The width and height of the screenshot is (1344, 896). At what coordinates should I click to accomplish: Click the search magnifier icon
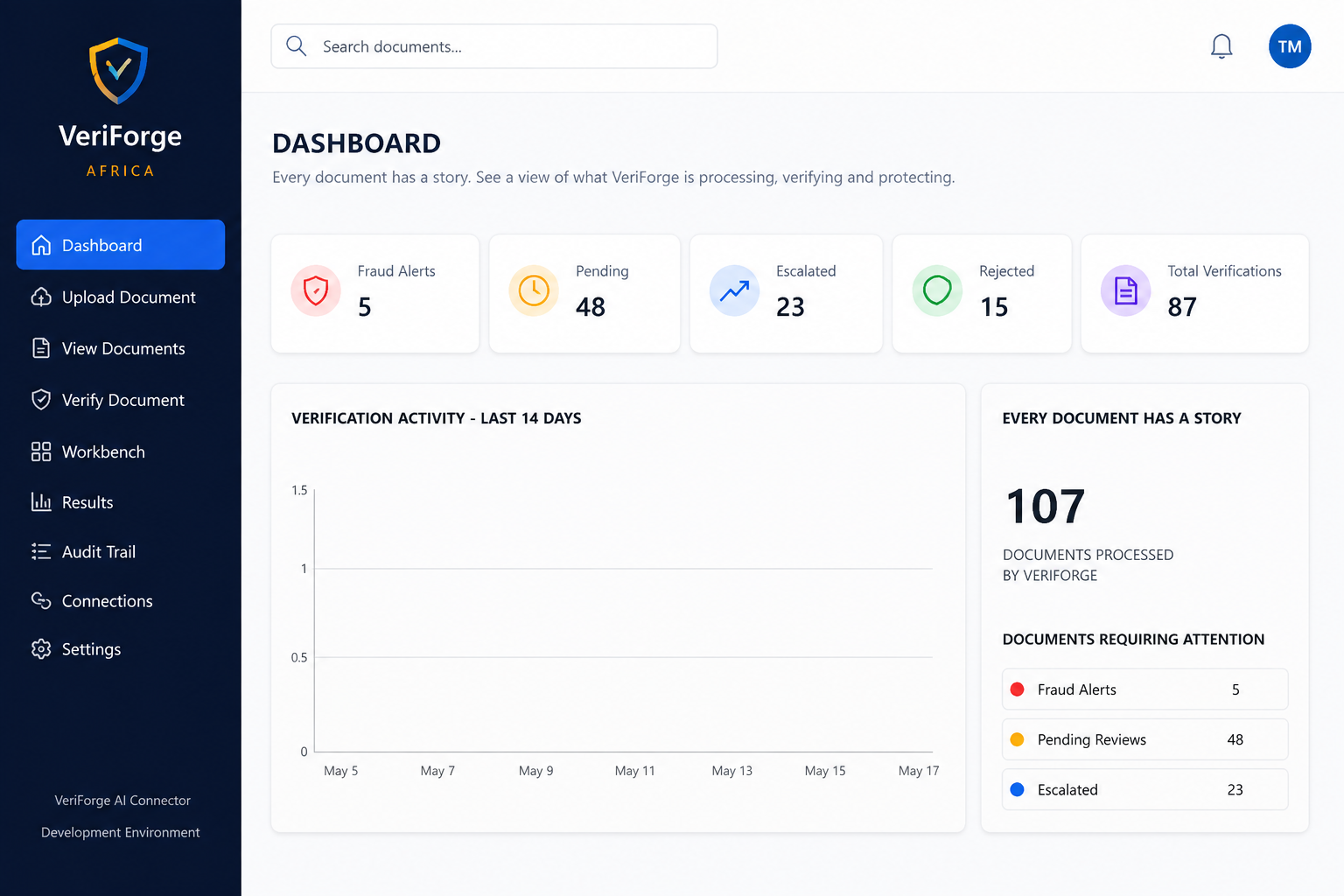point(297,46)
